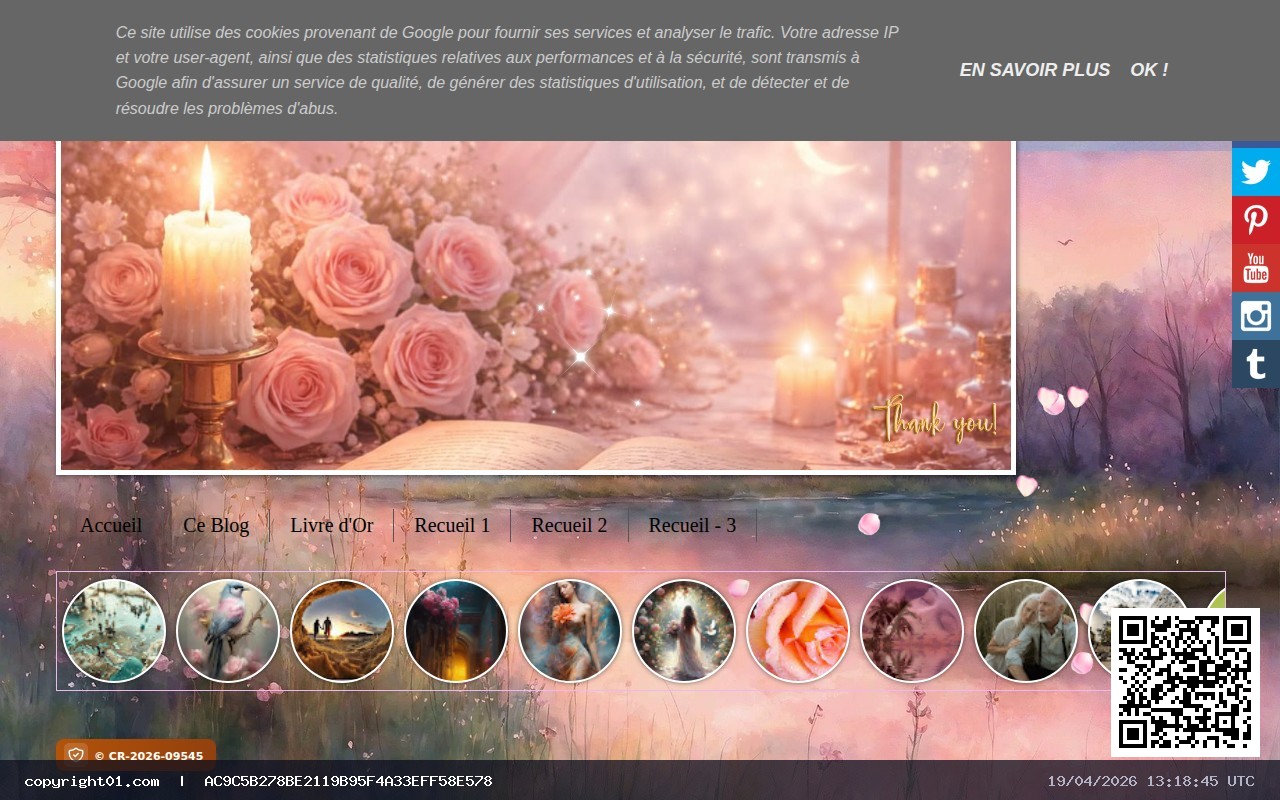Image resolution: width=1280 pixels, height=800 pixels.
Task: Open the orange rose thumbnail
Action: pyautogui.click(x=797, y=631)
